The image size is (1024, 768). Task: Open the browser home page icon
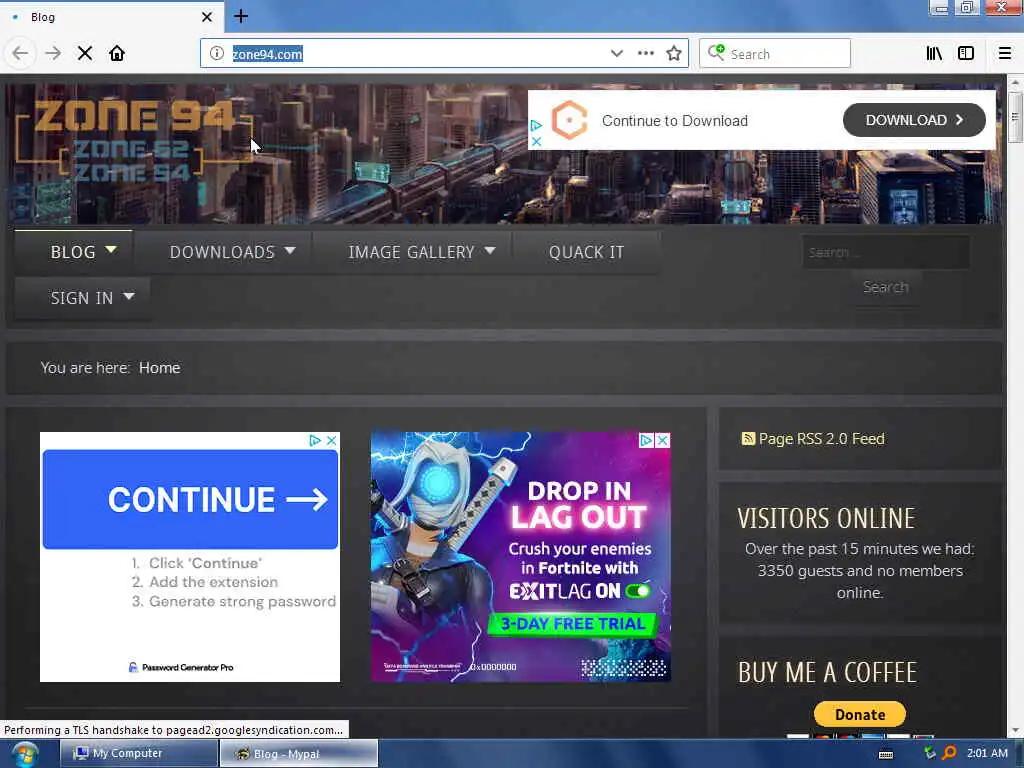117,54
